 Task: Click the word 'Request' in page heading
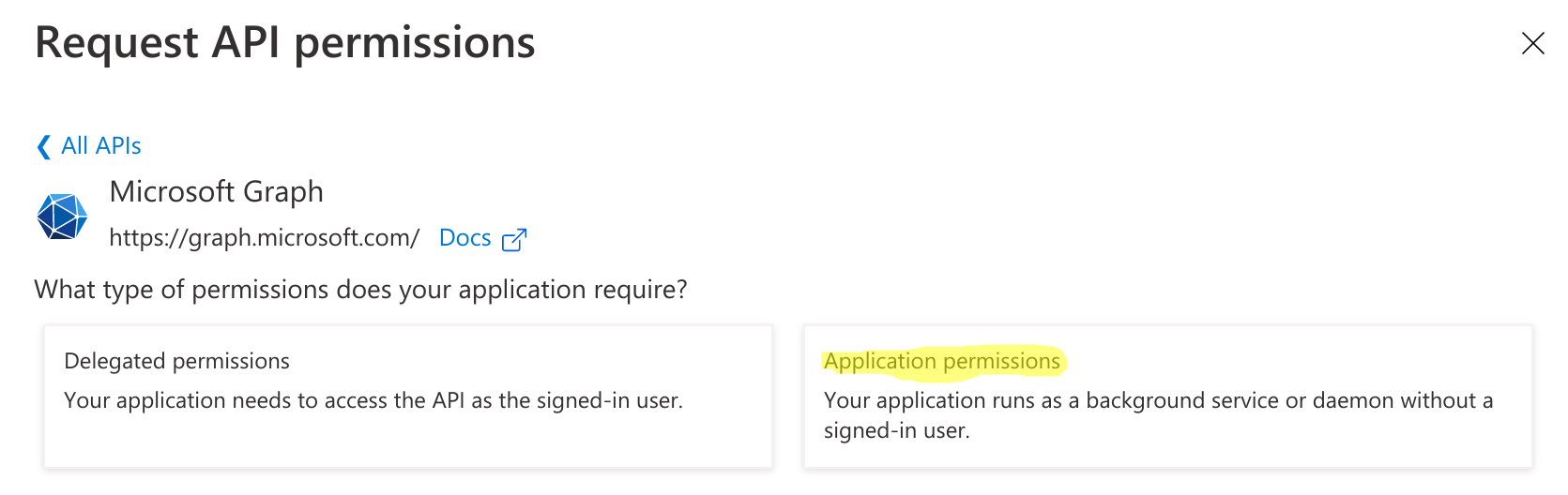116,43
